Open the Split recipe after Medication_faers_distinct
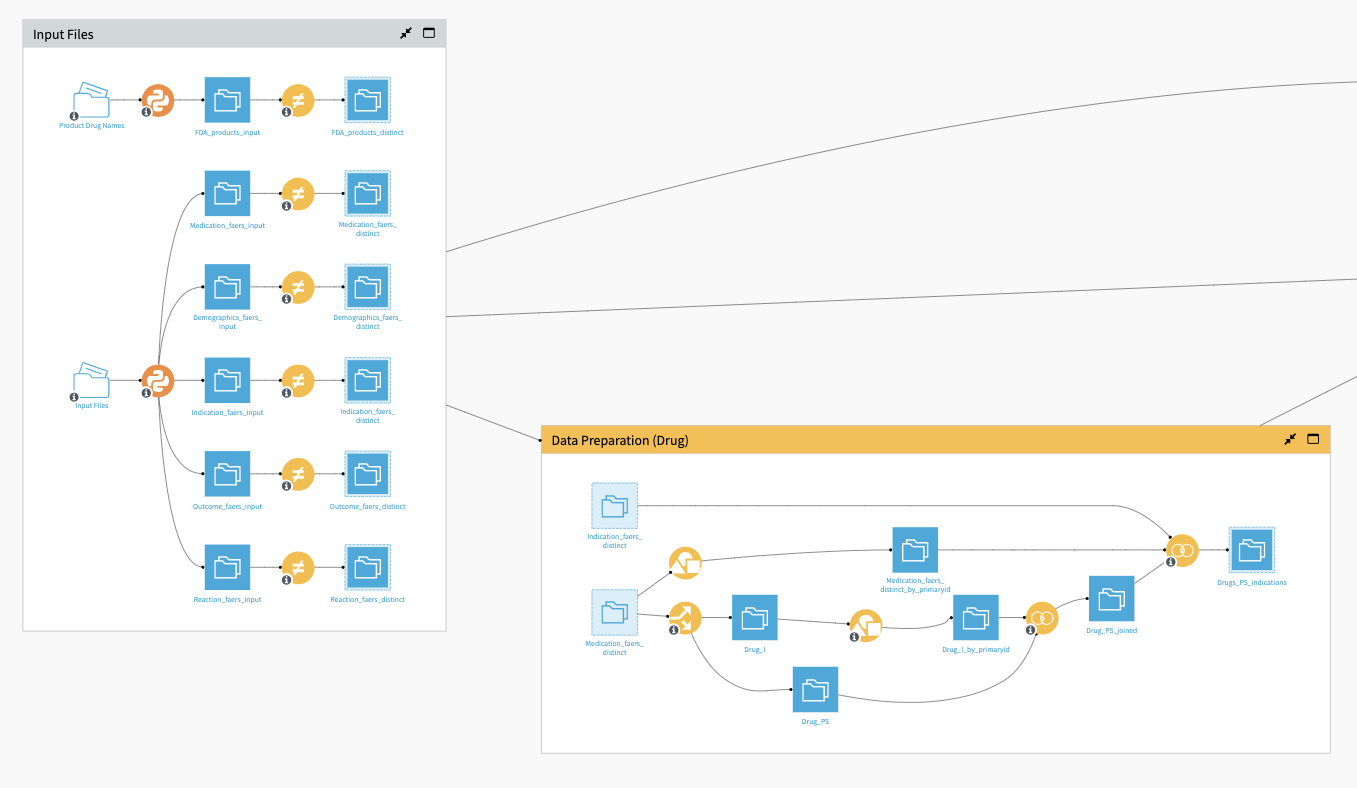Screen dimensions: 1357x788 tap(687, 618)
